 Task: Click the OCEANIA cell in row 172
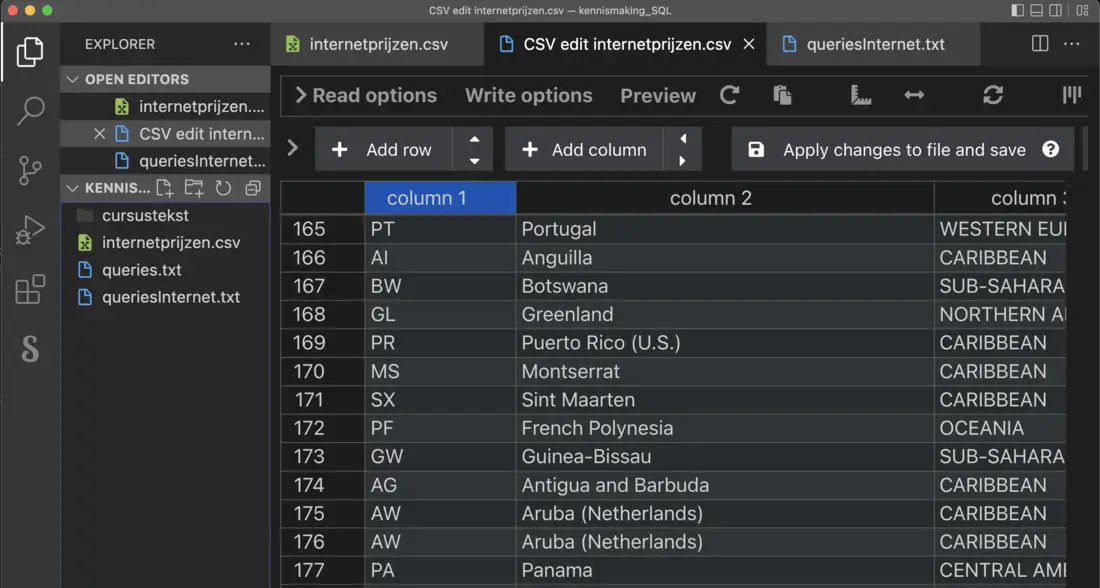1000,428
